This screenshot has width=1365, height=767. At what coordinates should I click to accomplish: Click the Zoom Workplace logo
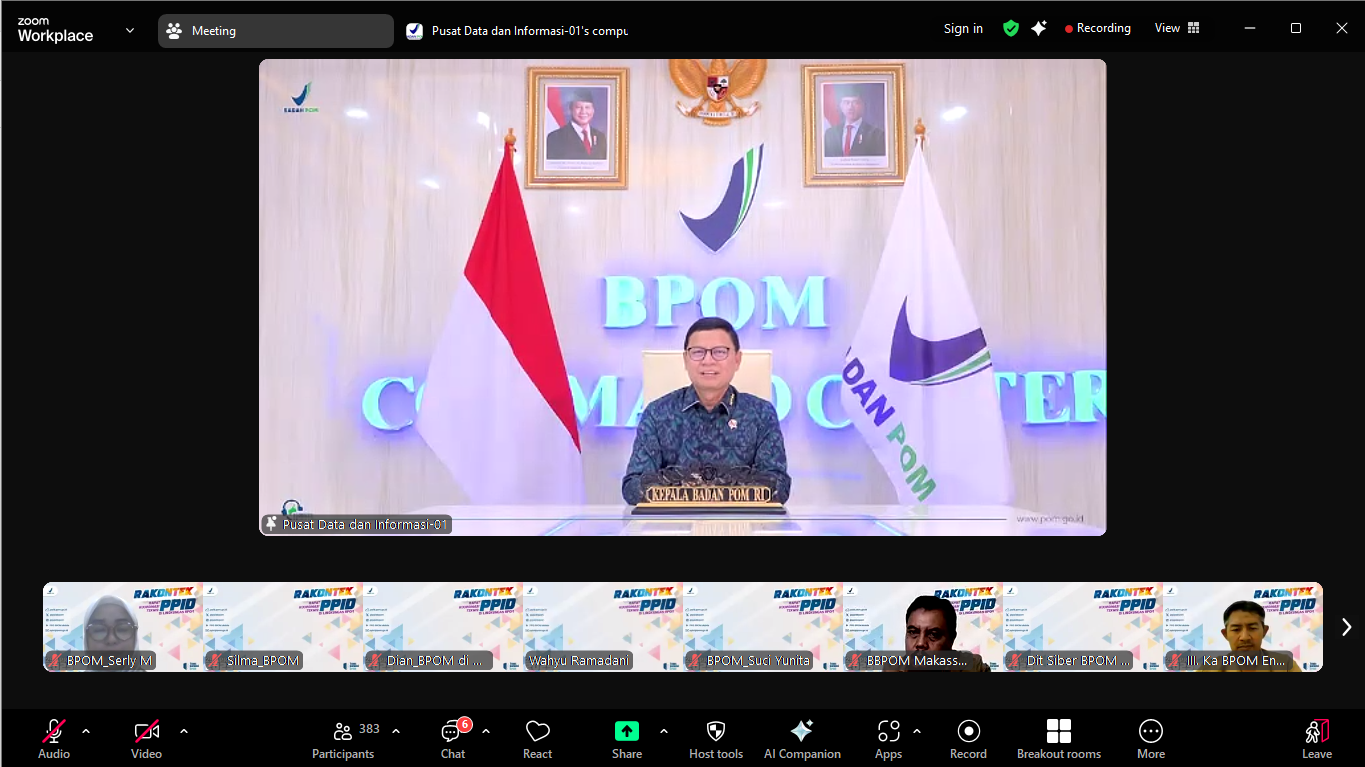(x=55, y=30)
